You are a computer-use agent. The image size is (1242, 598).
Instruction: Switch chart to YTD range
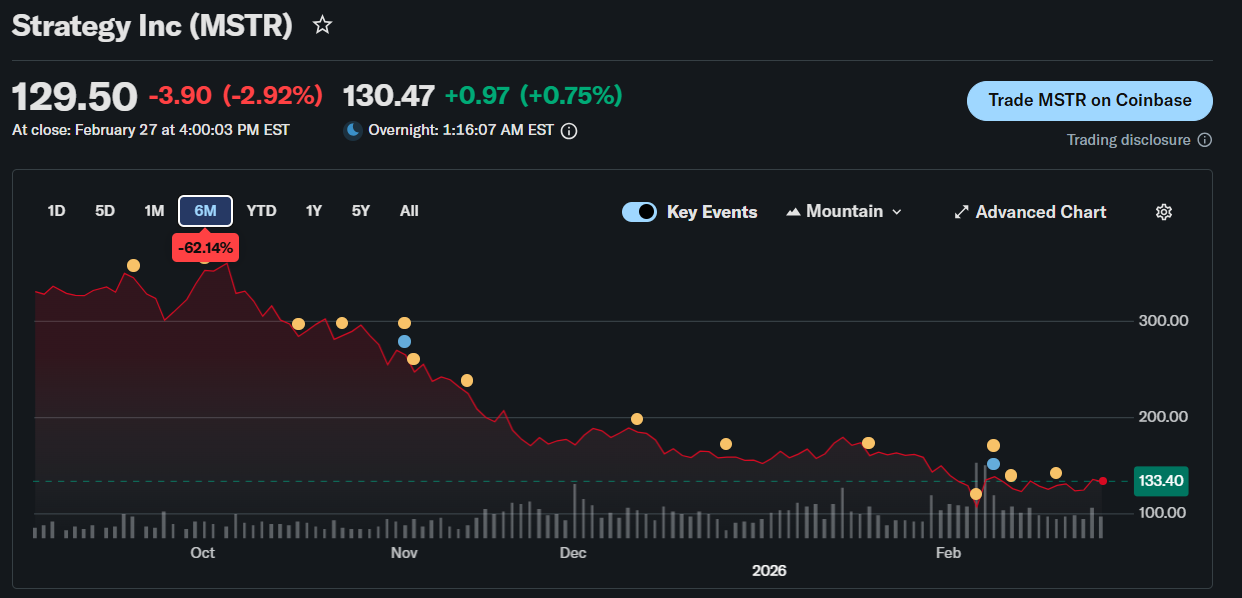(261, 211)
